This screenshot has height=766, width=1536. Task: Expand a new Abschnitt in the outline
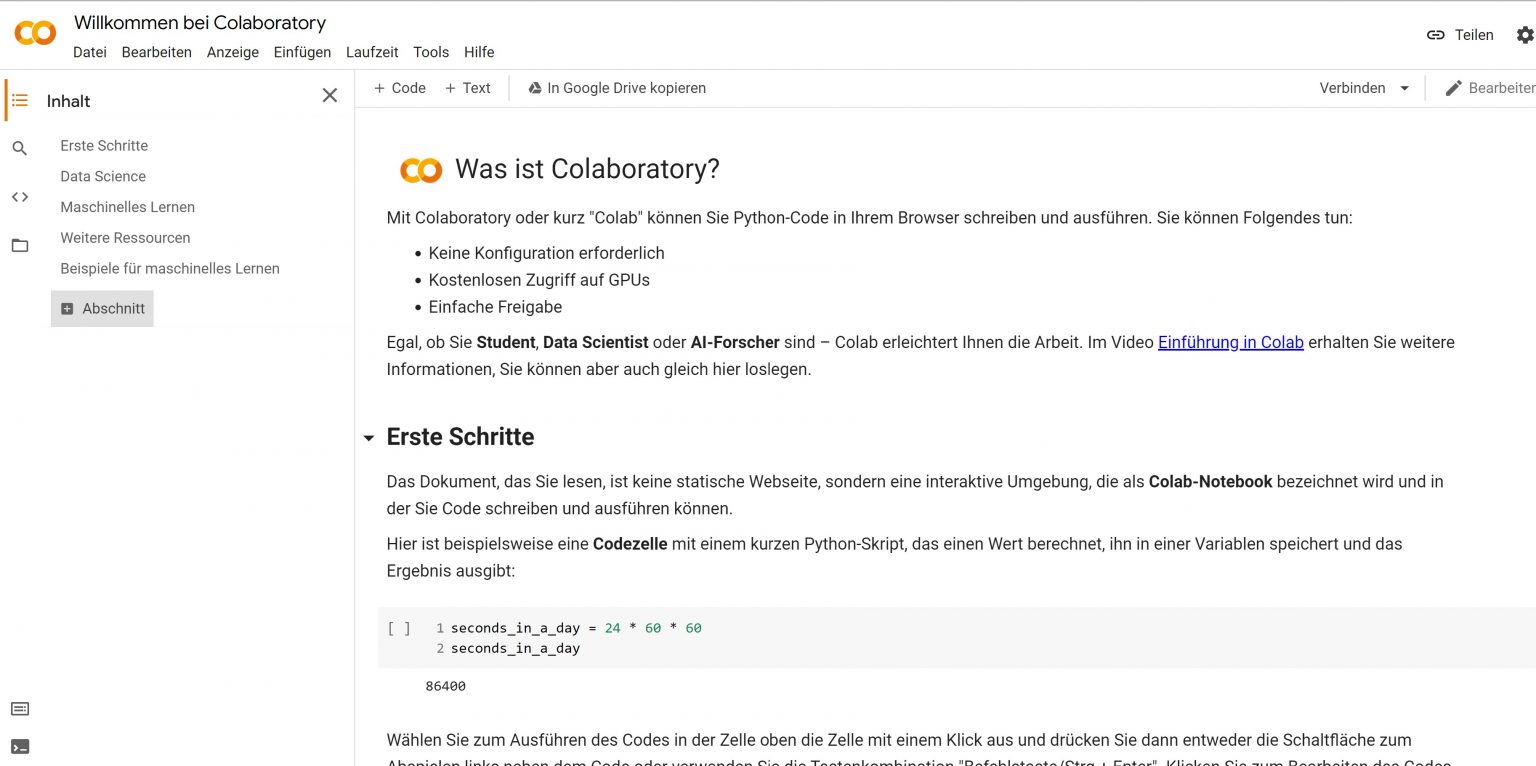click(102, 308)
